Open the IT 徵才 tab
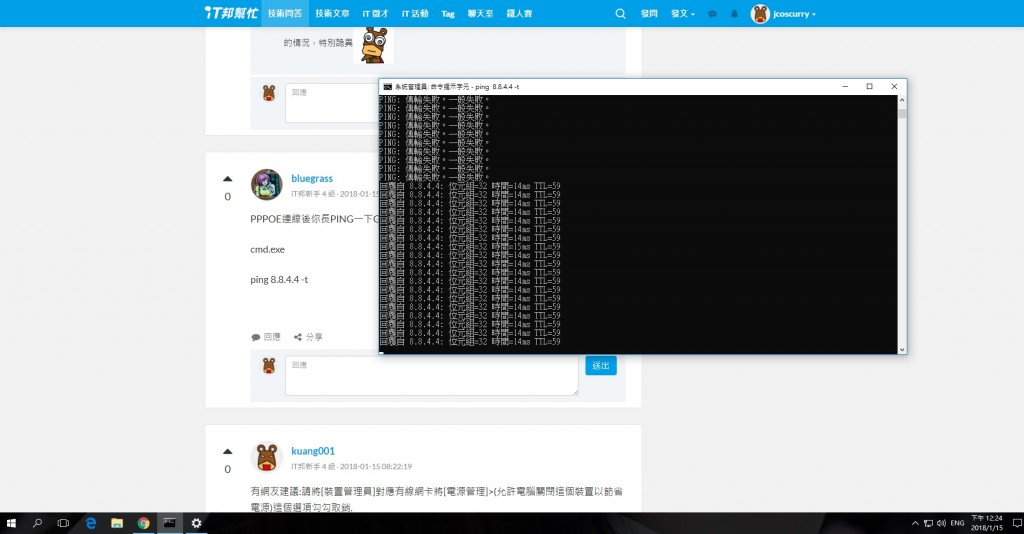The height and width of the screenshot is (534, 1024). click(376, 13)
